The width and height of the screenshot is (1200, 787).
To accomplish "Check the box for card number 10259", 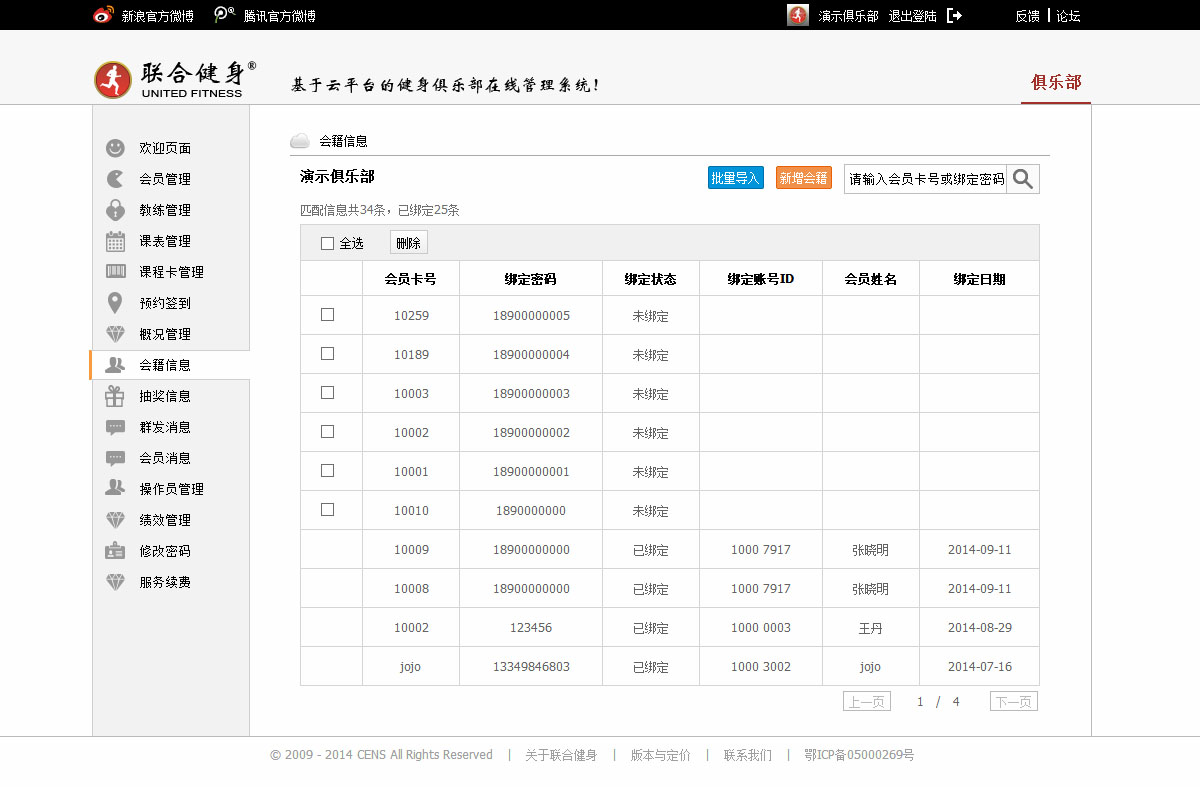I will click(327, 315).
